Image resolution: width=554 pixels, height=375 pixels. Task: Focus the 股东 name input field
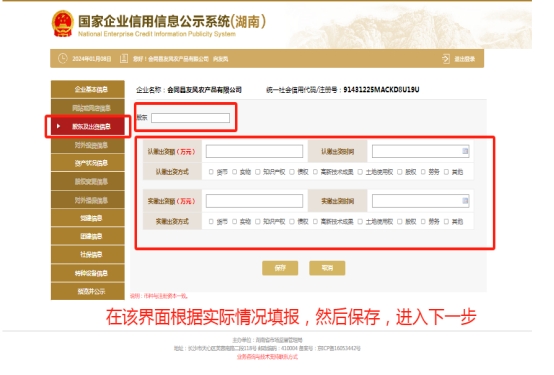click(x=190, y=118)
